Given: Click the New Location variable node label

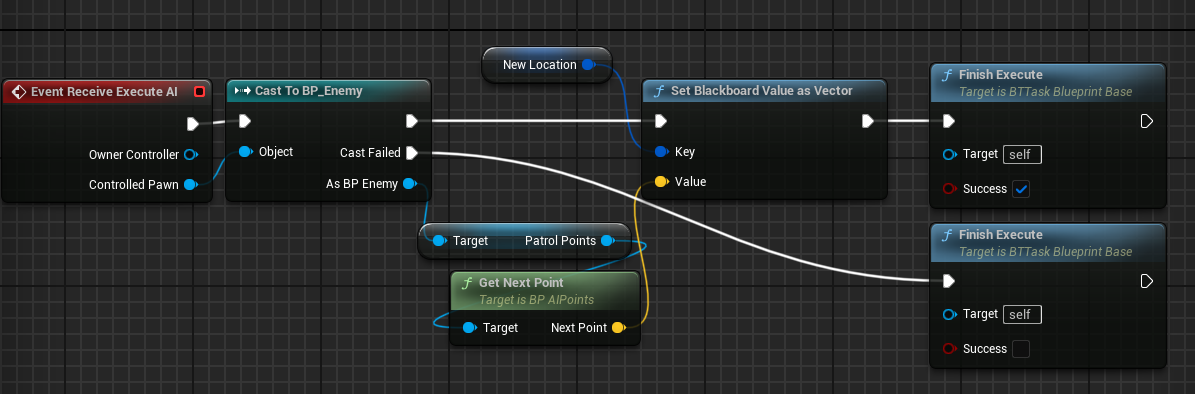Looking at the screenshot, I should point(540,65).
